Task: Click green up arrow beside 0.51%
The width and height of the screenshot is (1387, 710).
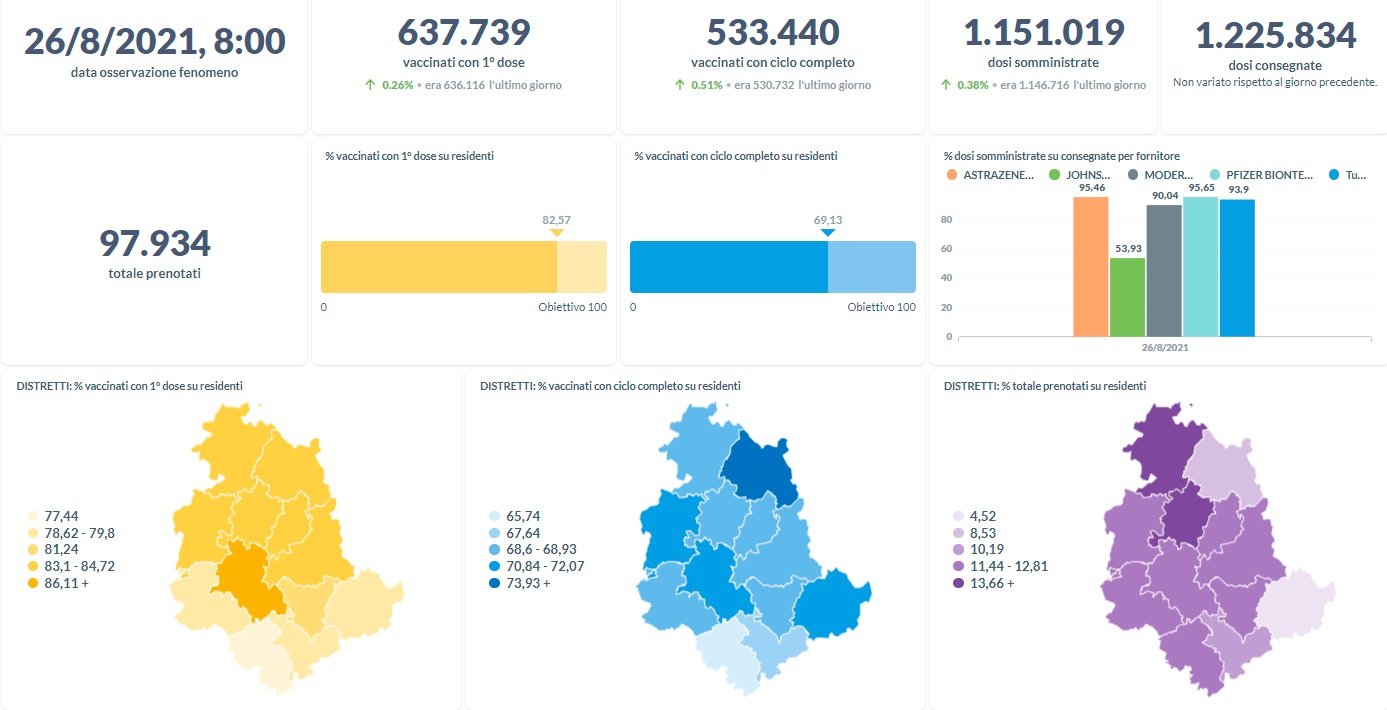Action: (x=680, y=86)
